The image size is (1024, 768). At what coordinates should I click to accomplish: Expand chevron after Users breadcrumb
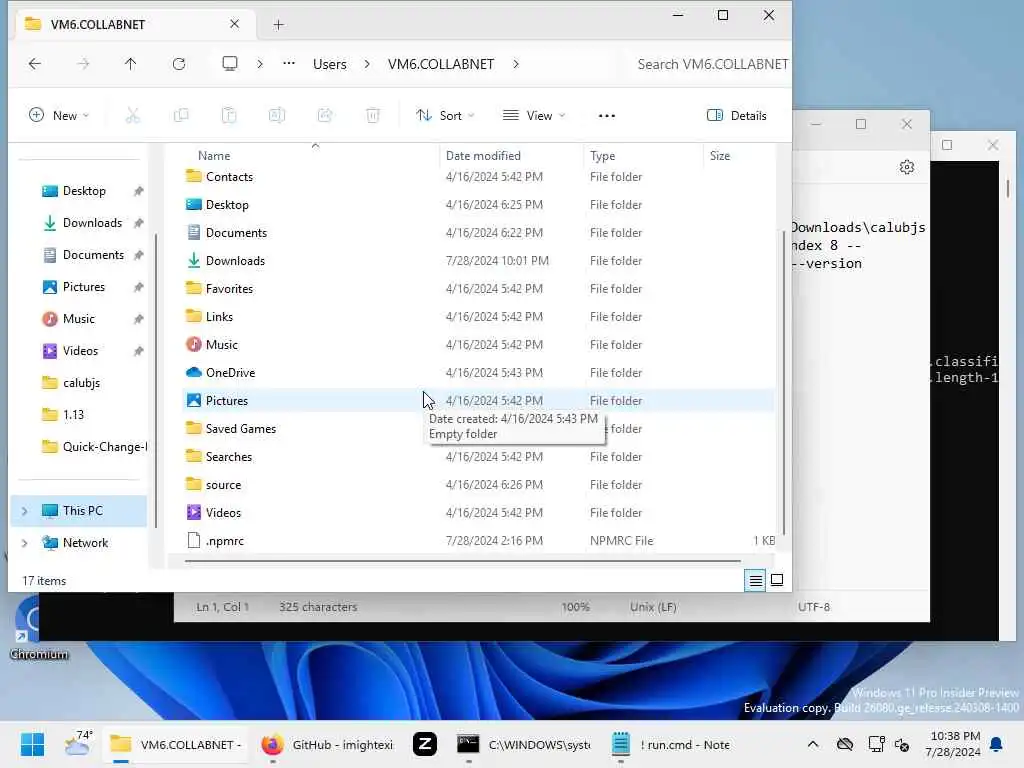click(x=367, y=63)
